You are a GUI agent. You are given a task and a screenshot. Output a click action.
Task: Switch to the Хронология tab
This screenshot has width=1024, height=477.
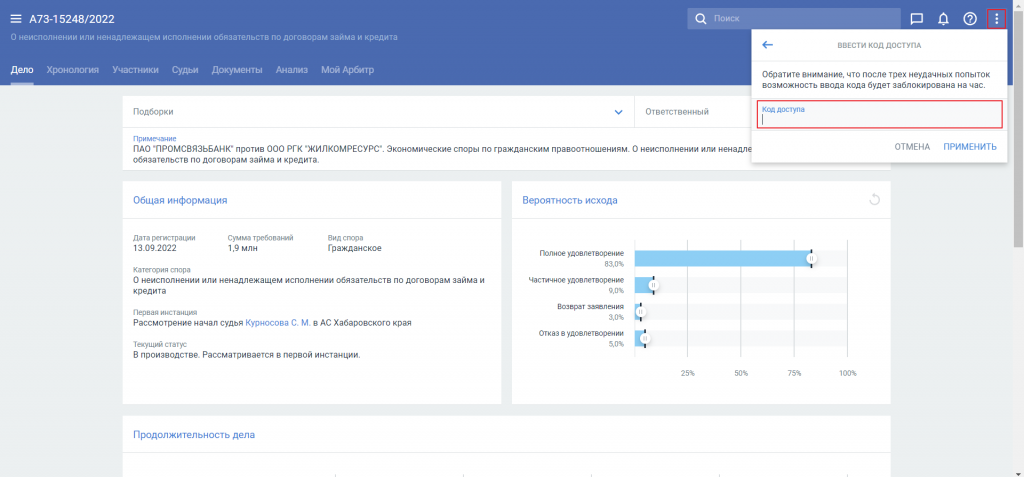(x=72, y=70)
